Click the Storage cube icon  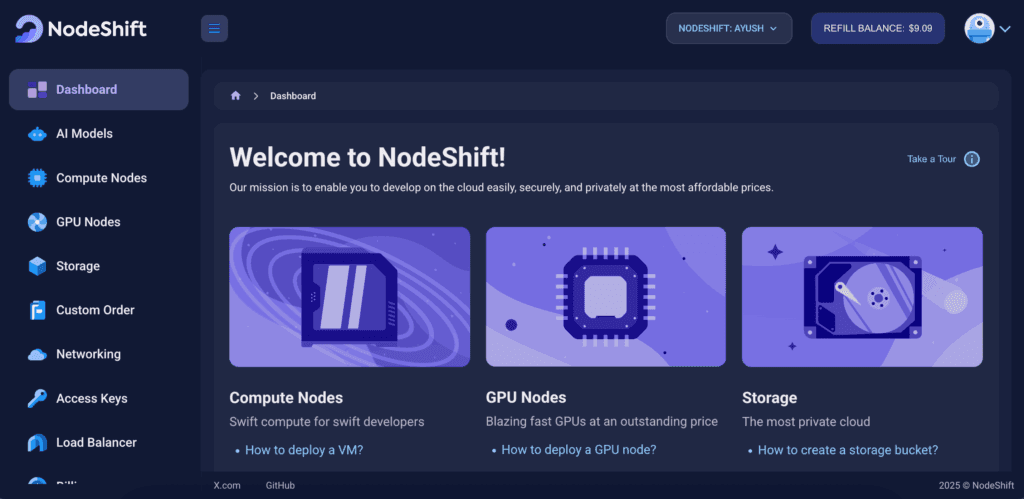(37, 266)
